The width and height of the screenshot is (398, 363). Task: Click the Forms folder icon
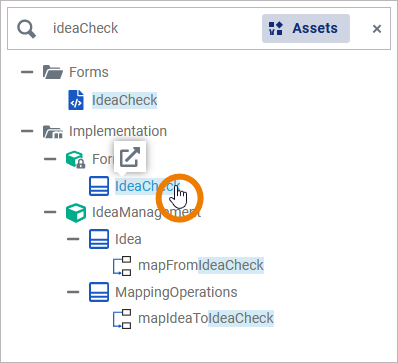pyautogui.click(x=53, y=72)
